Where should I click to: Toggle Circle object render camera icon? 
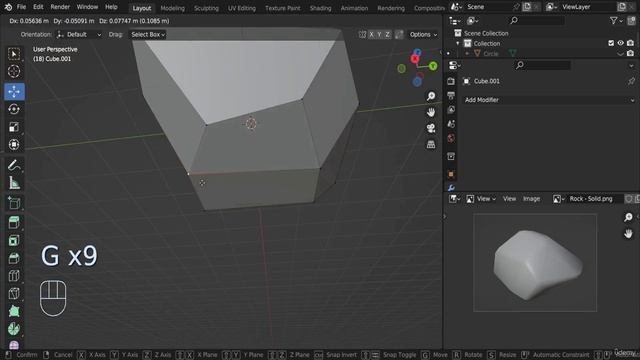[630, 53]
